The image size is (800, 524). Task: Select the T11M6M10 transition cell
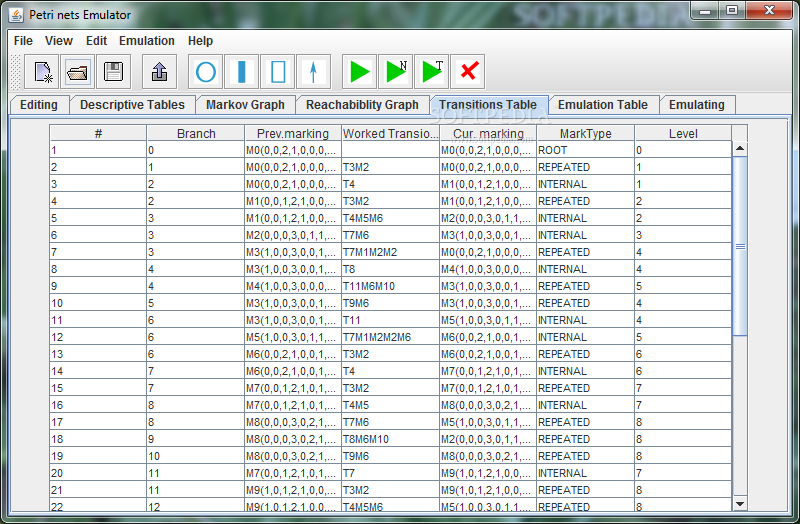coord(390,286)
